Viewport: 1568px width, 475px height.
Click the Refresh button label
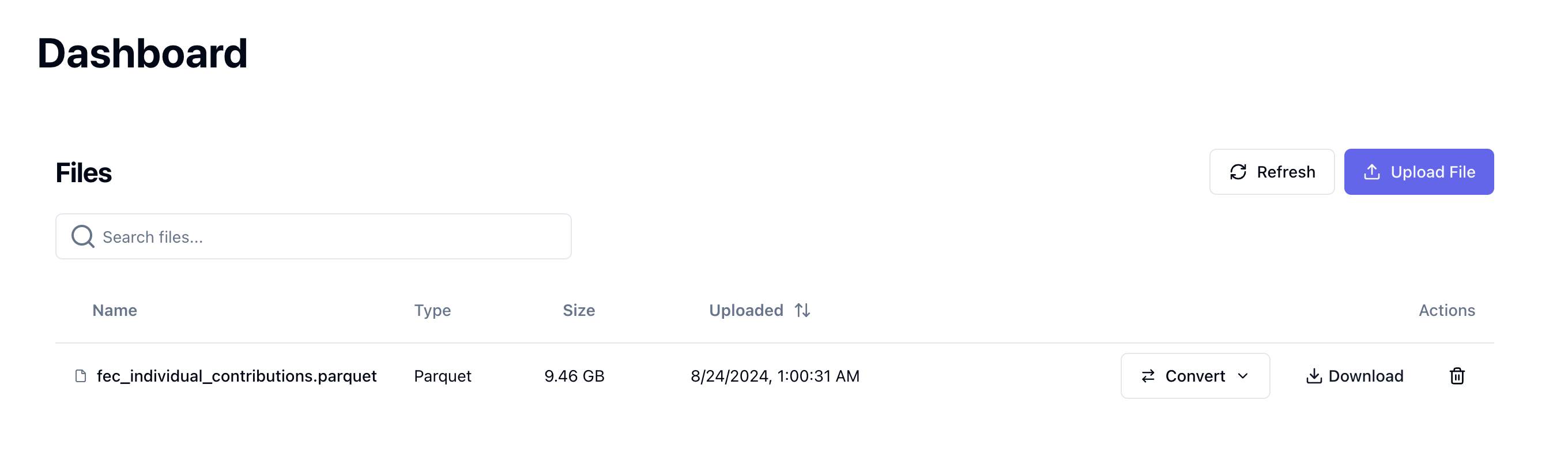[1286, 172]
